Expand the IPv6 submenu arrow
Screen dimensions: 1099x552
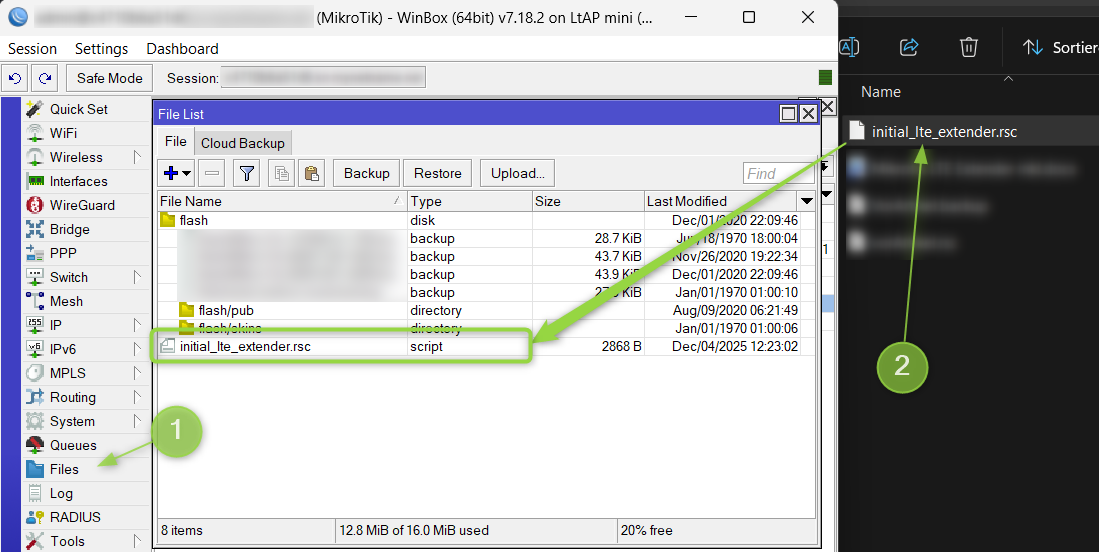pos(137,349)
